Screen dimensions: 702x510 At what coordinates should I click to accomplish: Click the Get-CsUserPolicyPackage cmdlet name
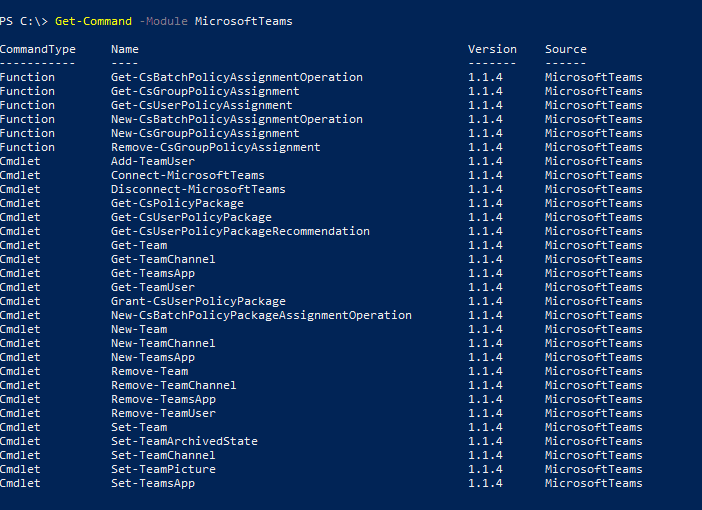[x=191, y=217]
